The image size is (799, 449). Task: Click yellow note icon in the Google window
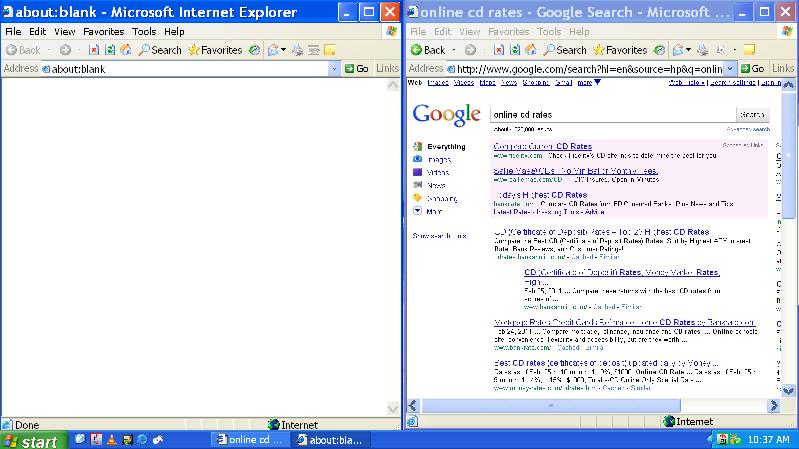750,50
